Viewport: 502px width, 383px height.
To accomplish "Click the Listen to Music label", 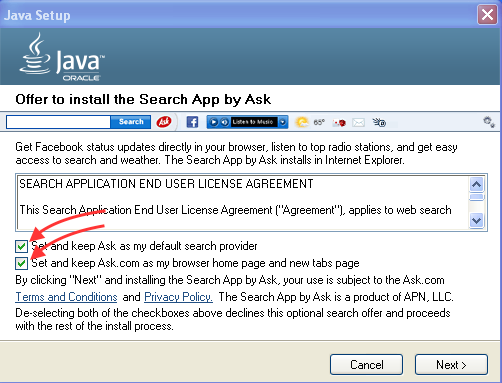I will [253, 122].
